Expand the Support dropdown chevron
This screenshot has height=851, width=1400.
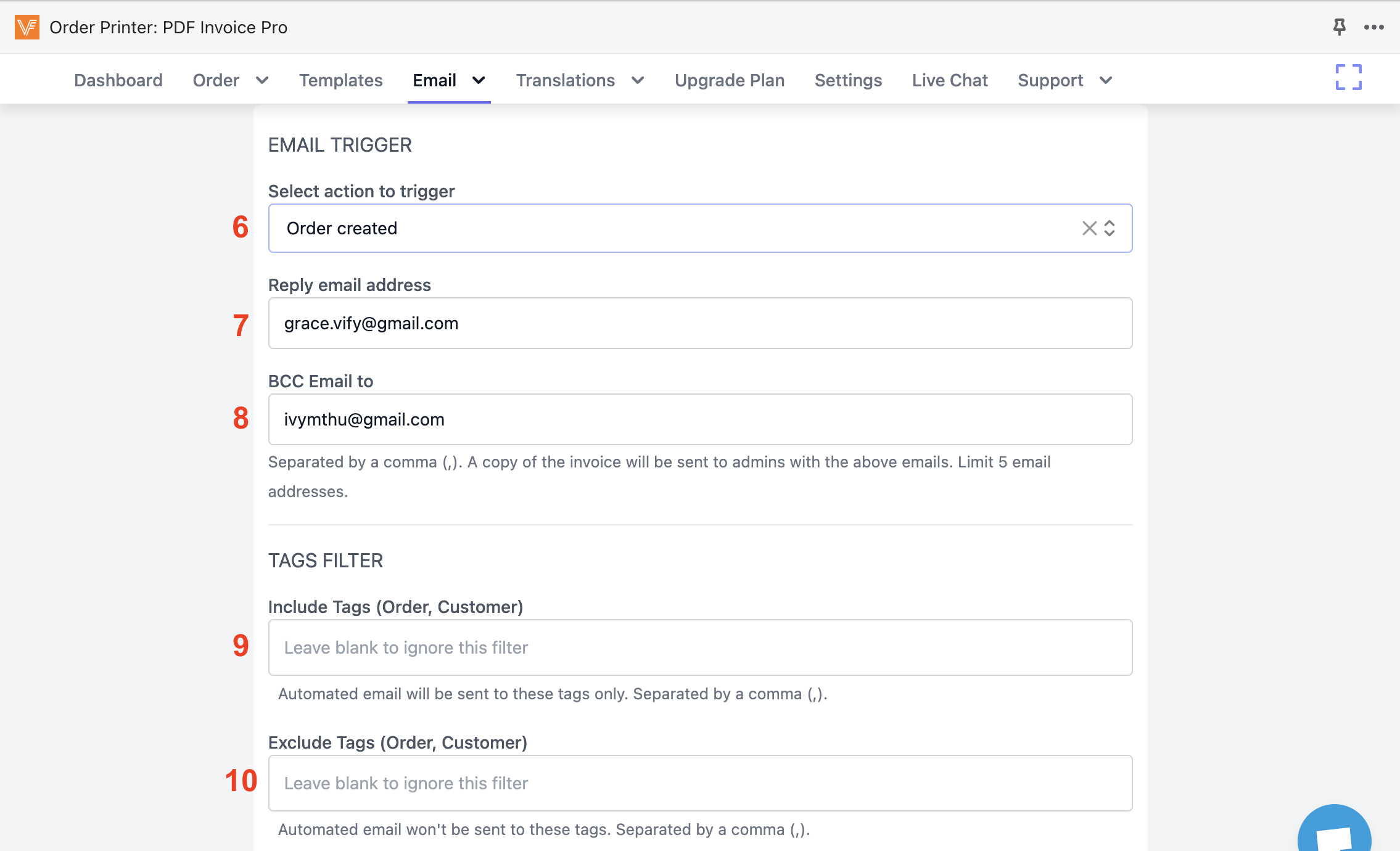(1106, 80)
